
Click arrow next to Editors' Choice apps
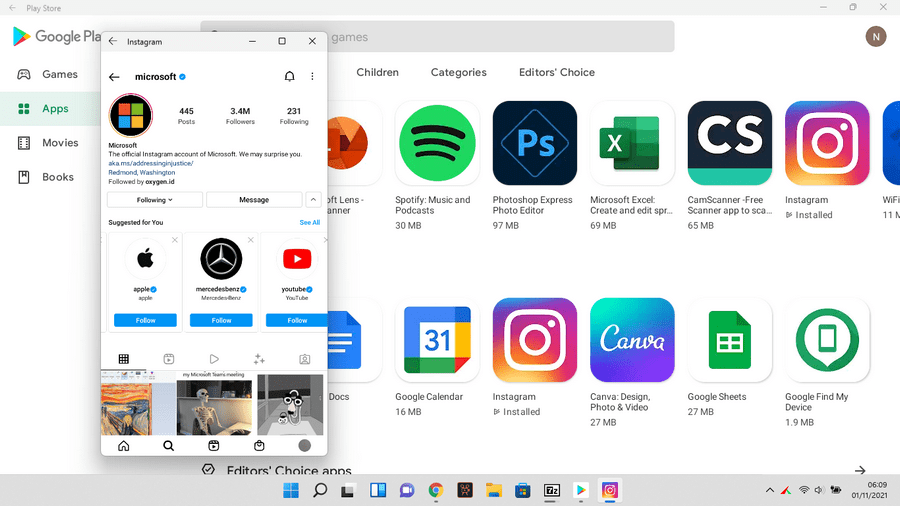[860, 470]
